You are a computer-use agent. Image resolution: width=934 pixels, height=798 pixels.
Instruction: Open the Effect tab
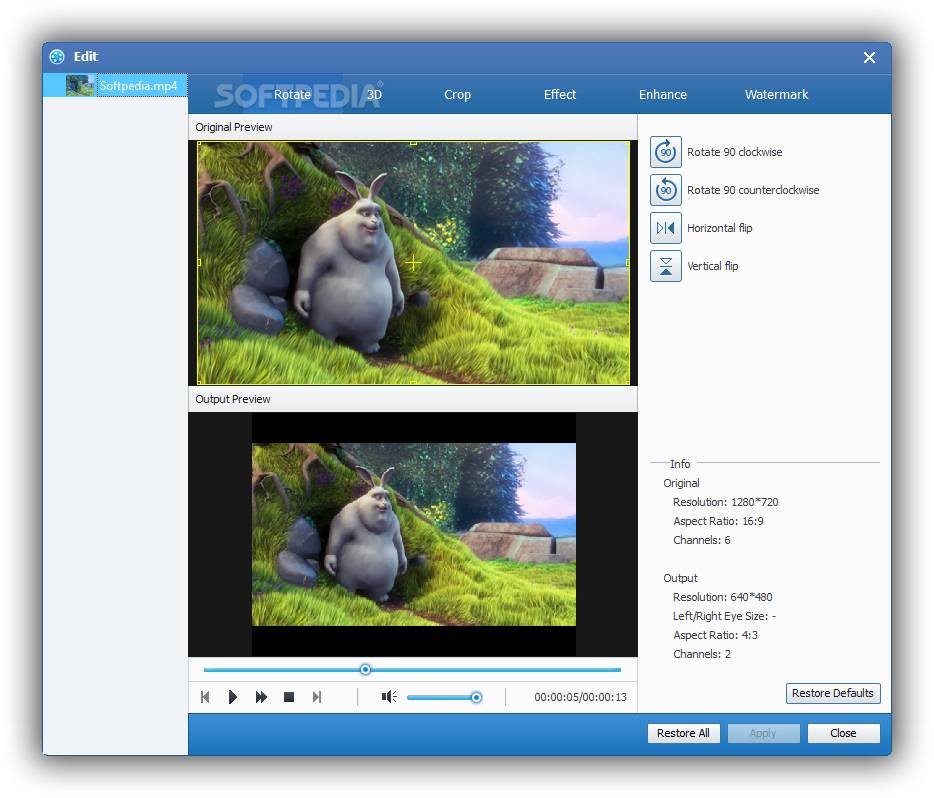click(x=560, y=94)
